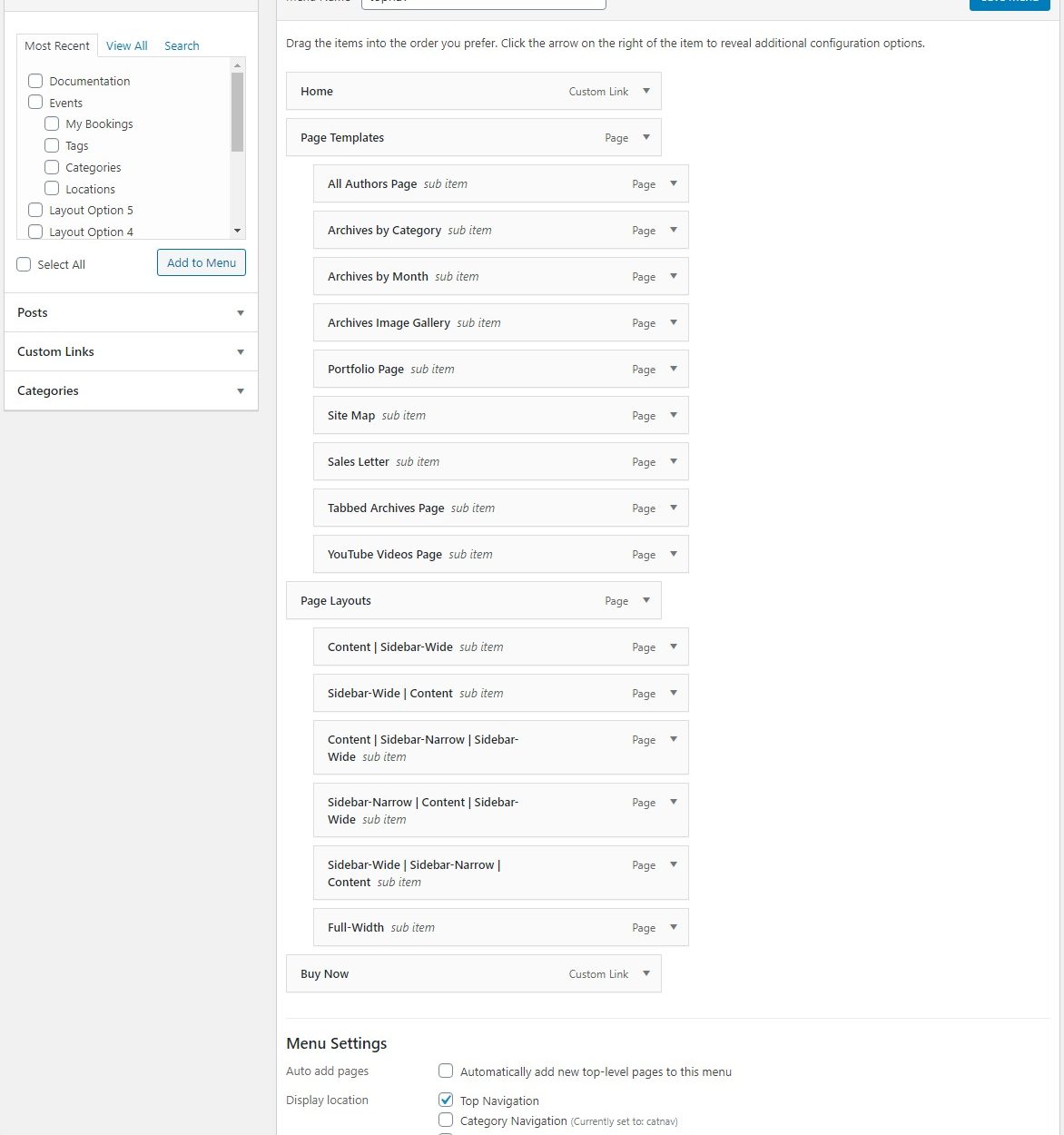
Task: Expand Site Map sub item arrow
Action: point(674,415)
